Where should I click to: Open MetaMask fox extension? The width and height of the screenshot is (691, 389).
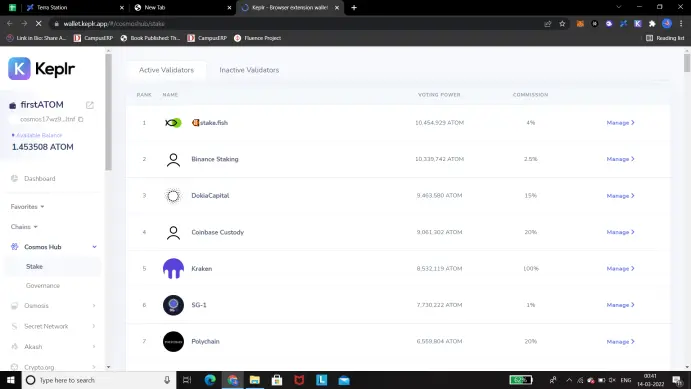point(580,24)
